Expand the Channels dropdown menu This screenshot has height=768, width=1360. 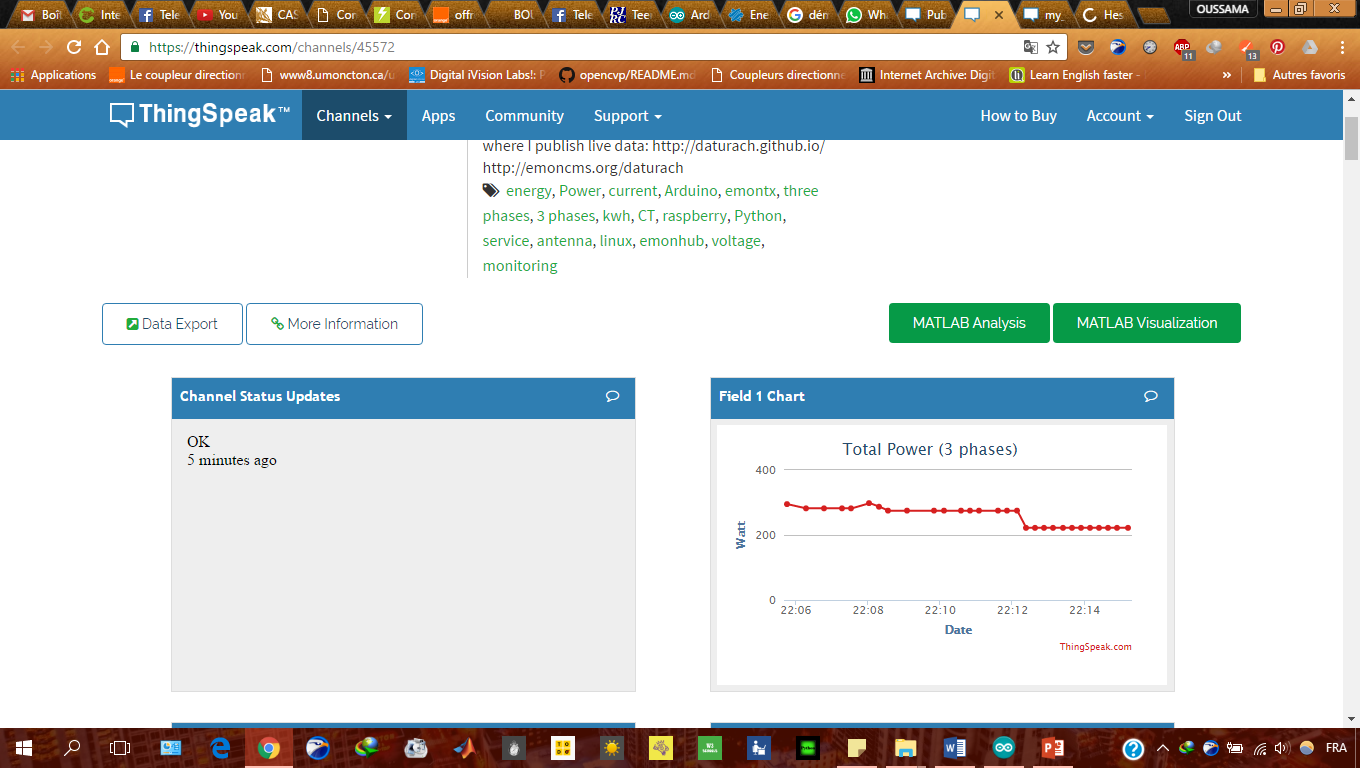pyautogui.click(x=354, y=116)
